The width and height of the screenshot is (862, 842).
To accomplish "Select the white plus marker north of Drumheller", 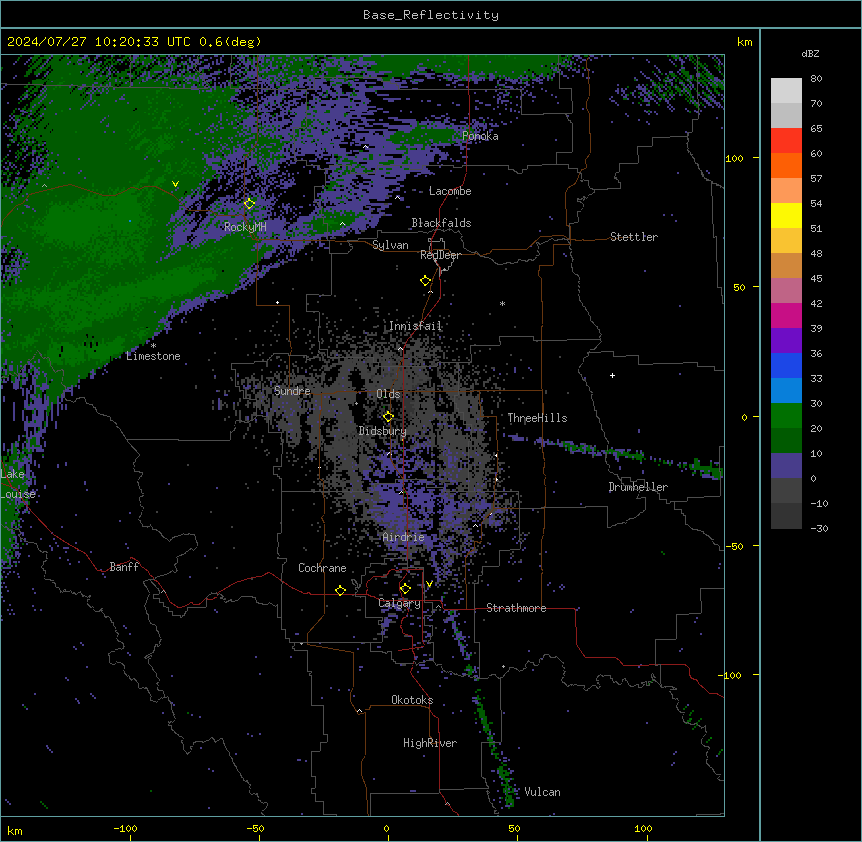I will 612,375.
